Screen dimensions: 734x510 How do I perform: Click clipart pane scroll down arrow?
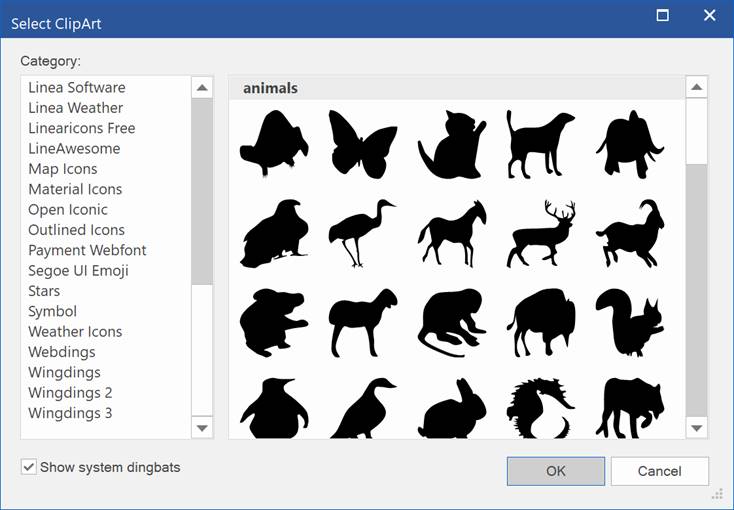(x=697, y=428)
